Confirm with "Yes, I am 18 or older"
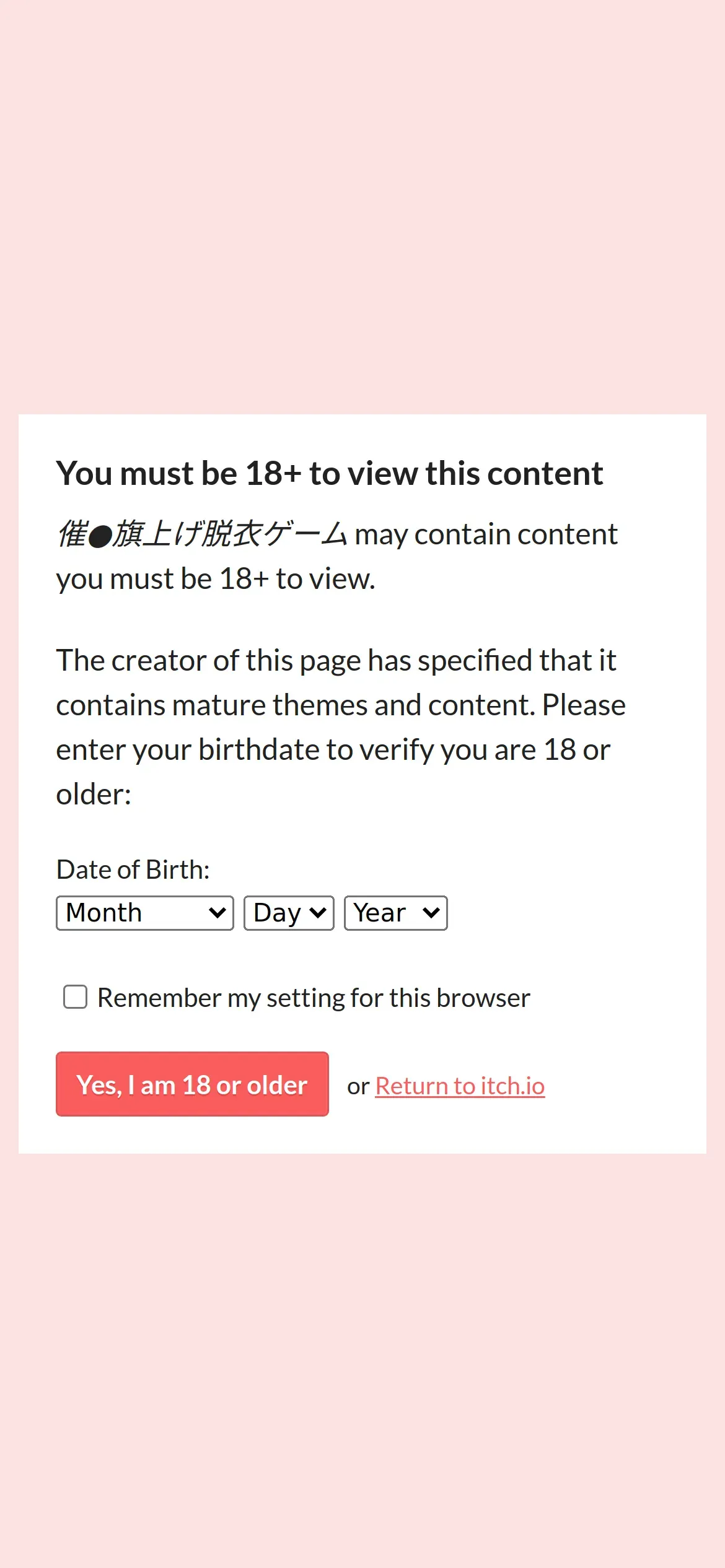 coord(192,1084)
